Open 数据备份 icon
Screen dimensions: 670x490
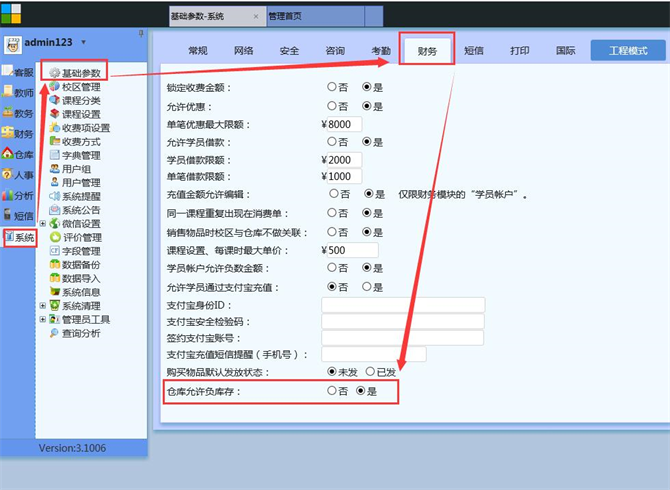54,264
